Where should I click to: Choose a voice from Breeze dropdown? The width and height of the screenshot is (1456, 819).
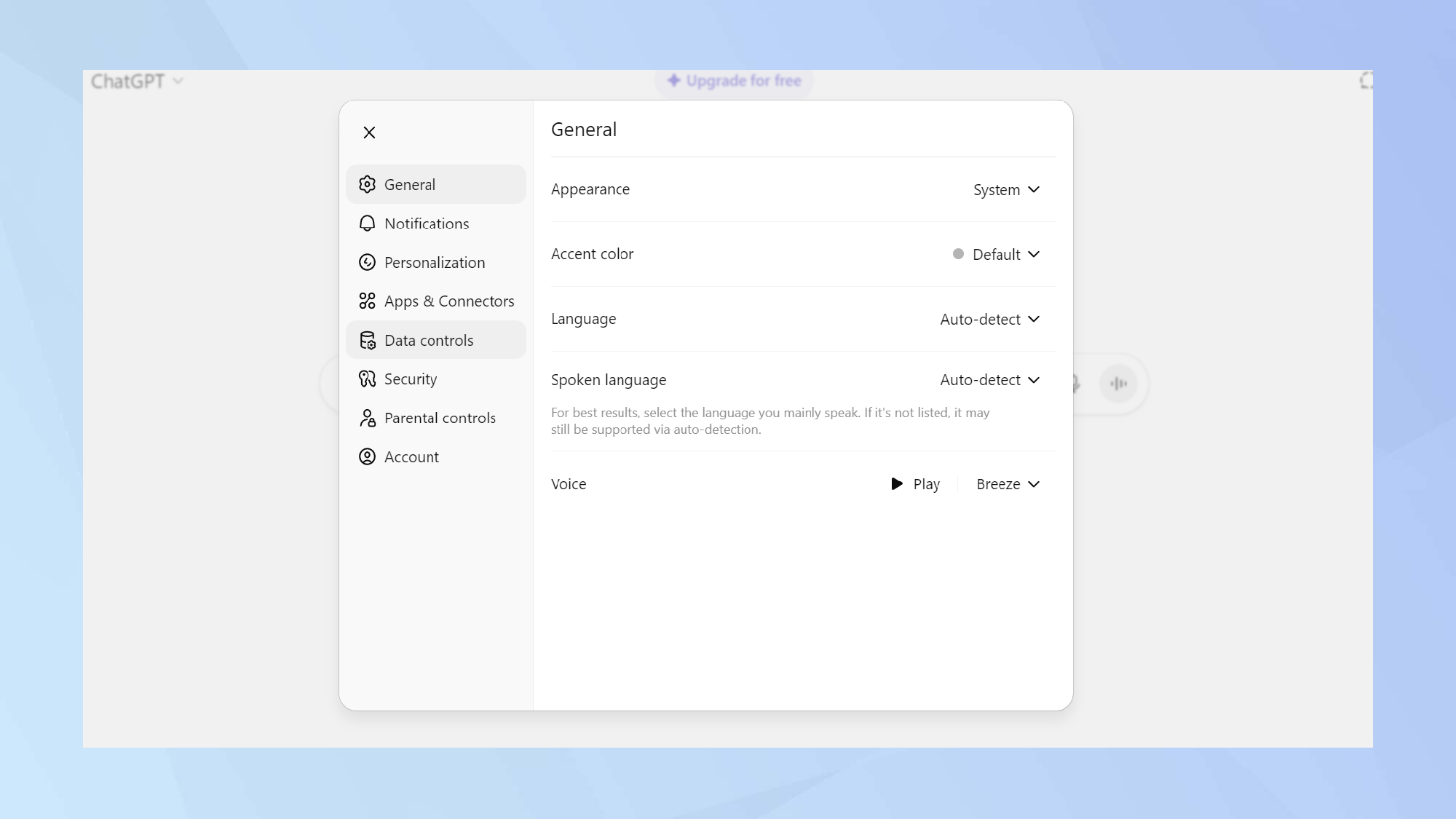1008,484
